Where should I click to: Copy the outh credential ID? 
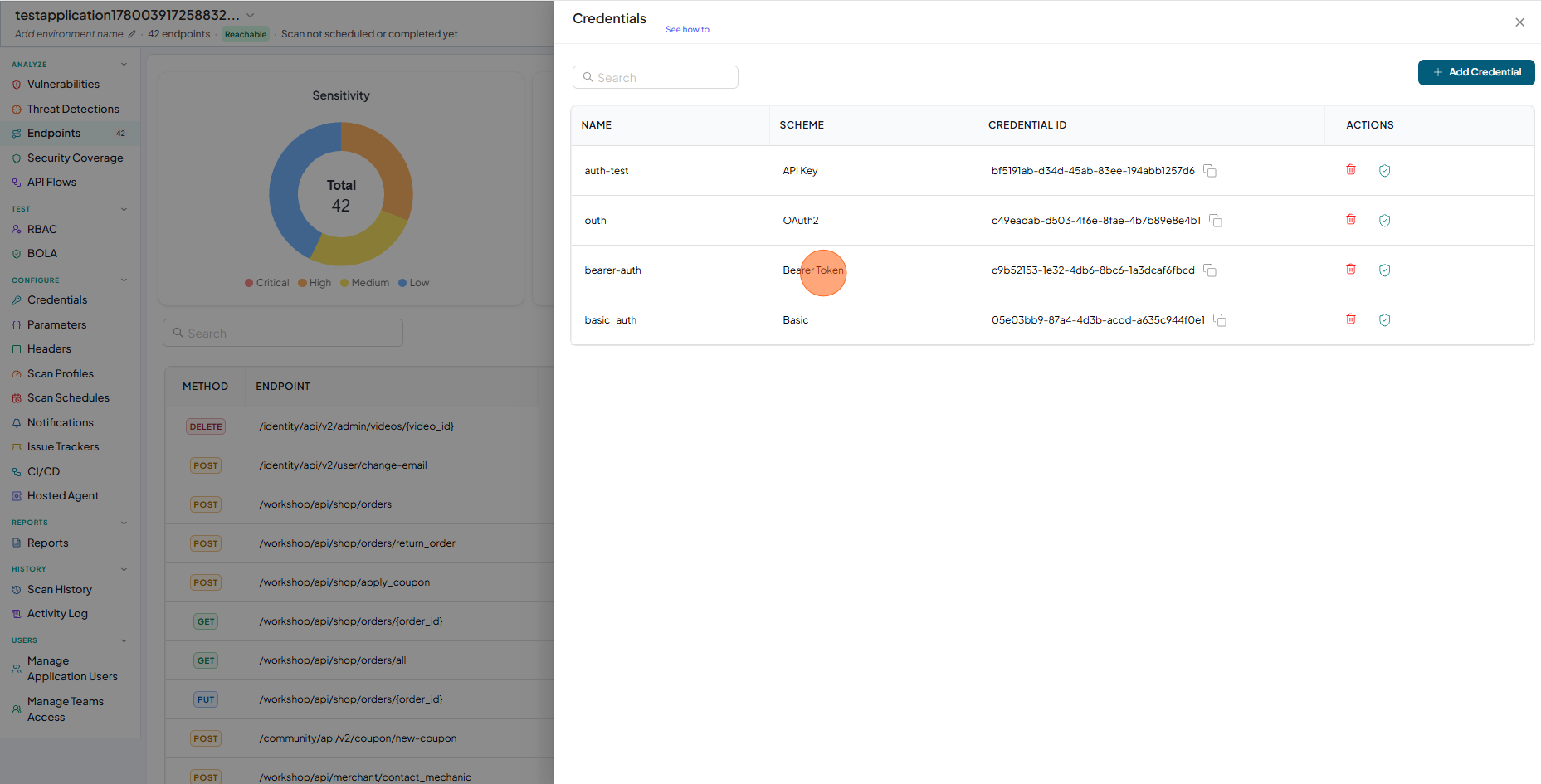click(1216, 221)
